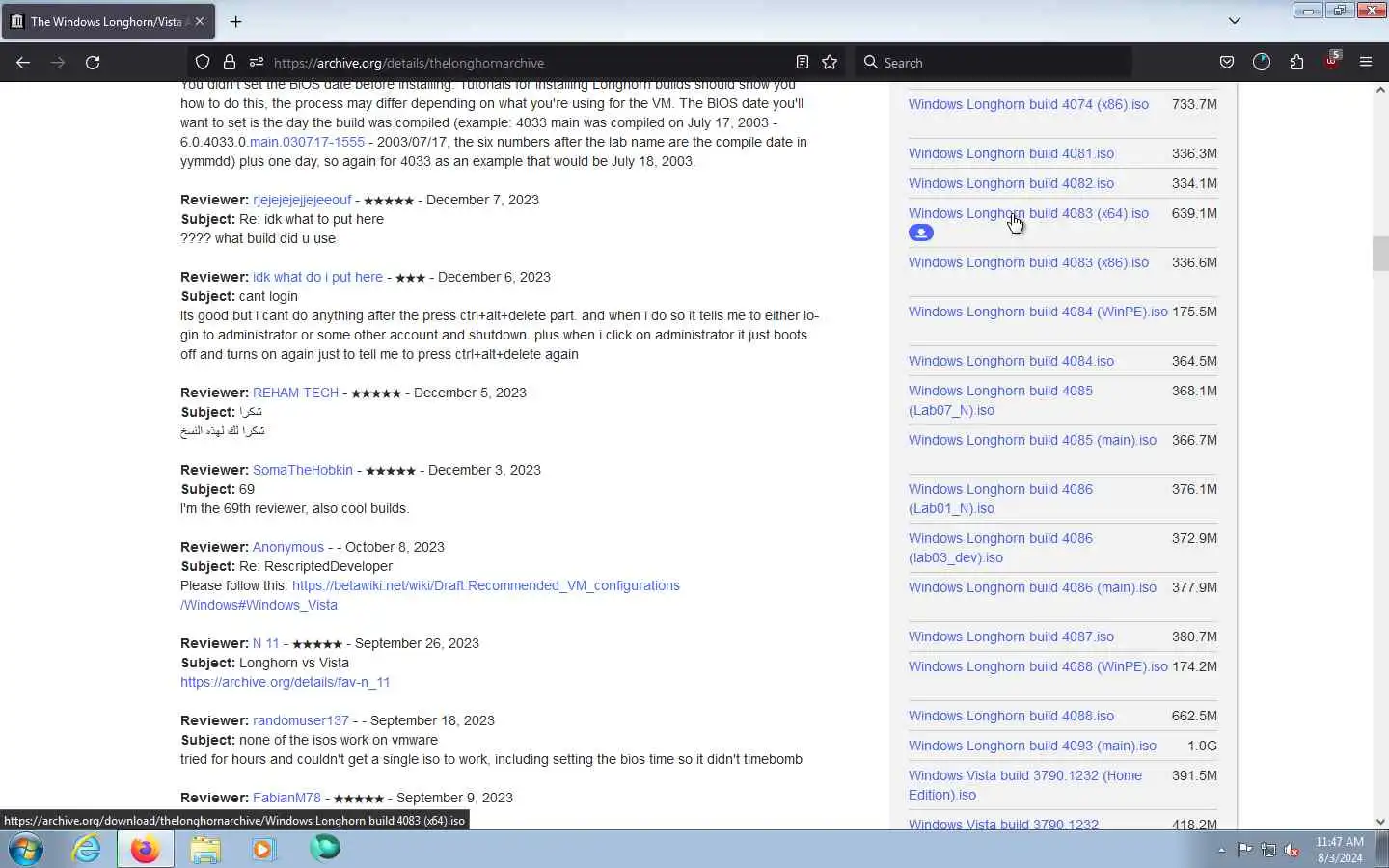Close the Windows Longhorn/Vista tab
The image size is (1389, 868).
[x=200, y=21]
